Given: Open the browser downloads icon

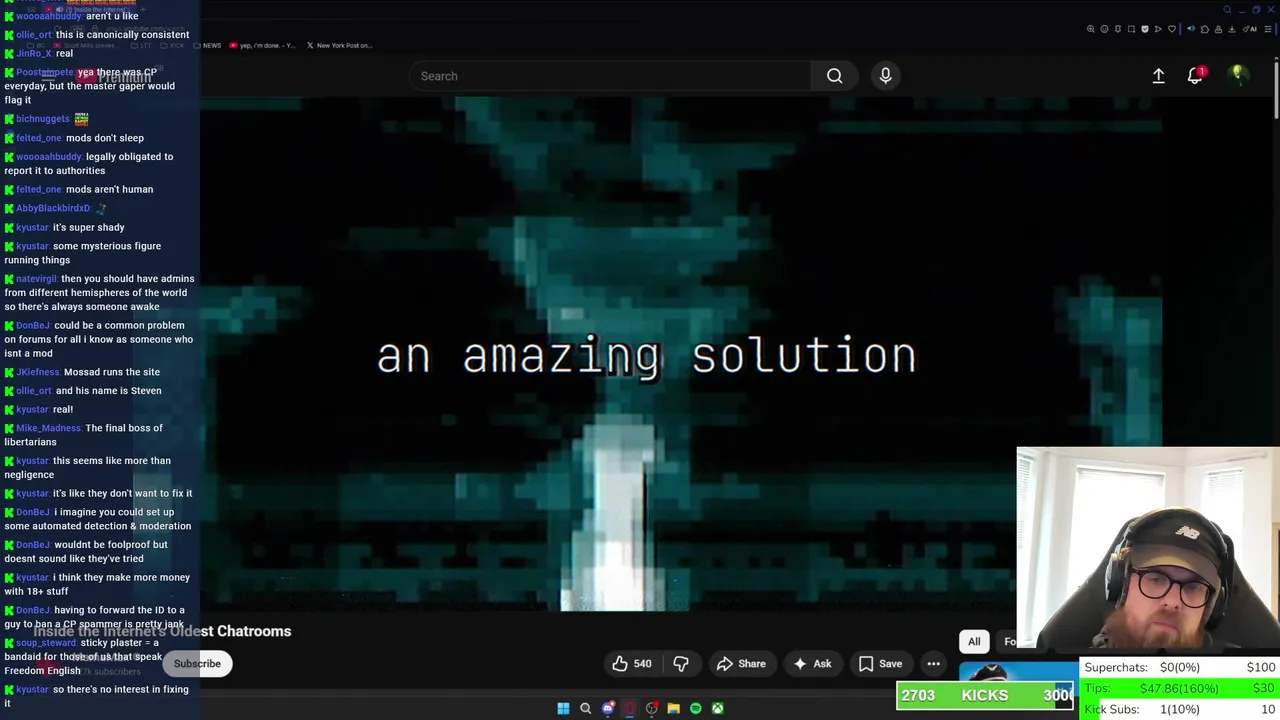Looking at the screenshot, I should 1232,29.
